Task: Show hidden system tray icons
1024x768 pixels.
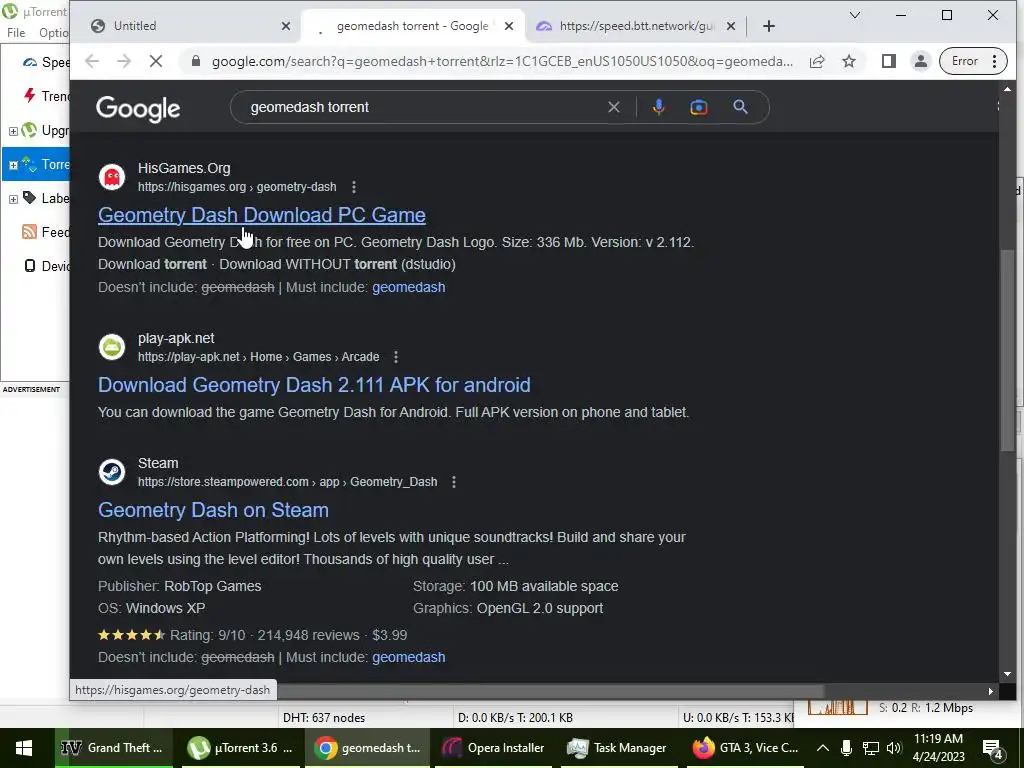Action: coord(823,748)
